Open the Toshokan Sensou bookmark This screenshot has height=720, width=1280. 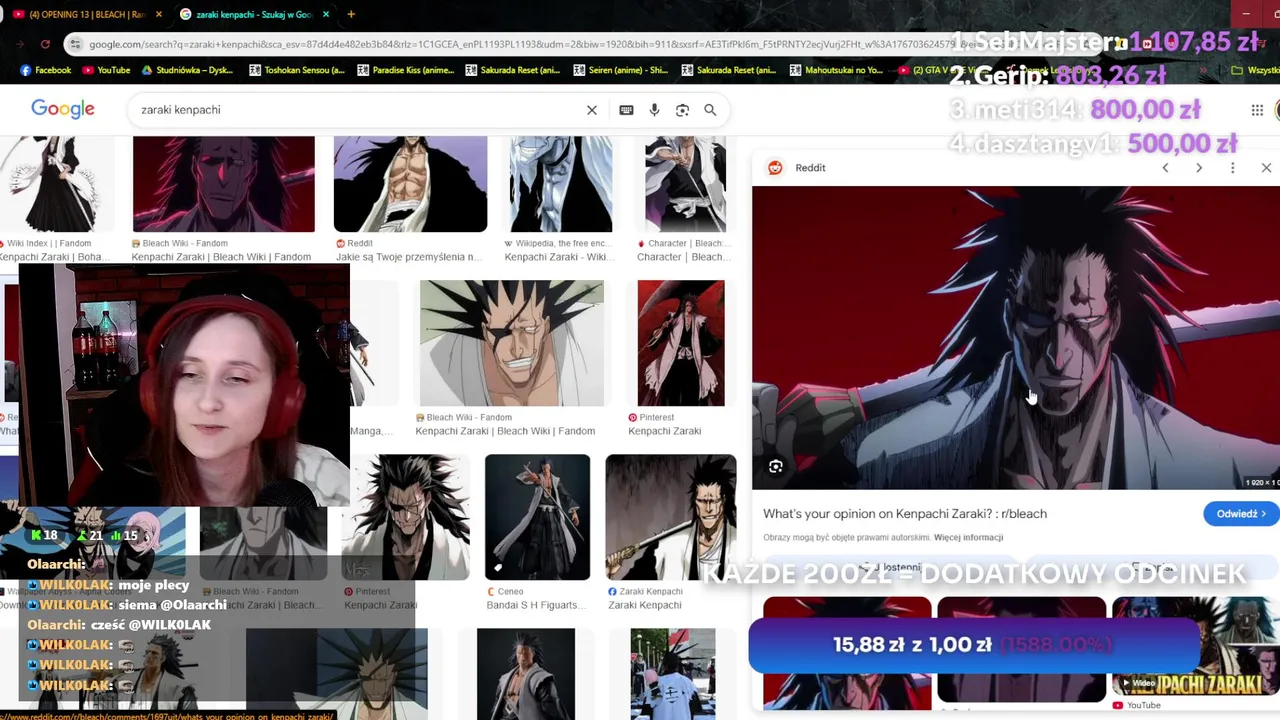pos(297,70)
